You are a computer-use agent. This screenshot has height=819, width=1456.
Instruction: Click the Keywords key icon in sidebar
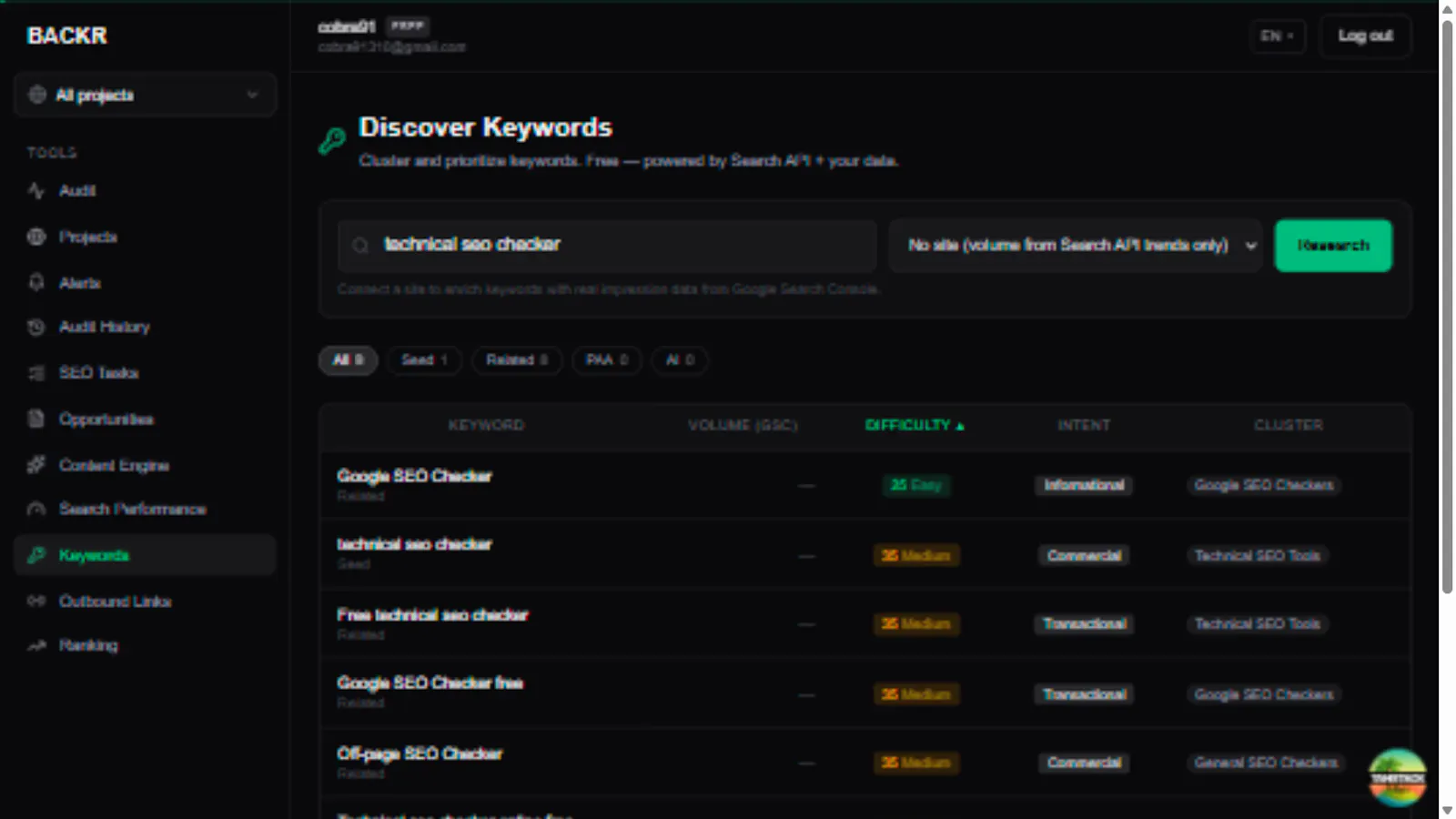[x=36, y=555]
